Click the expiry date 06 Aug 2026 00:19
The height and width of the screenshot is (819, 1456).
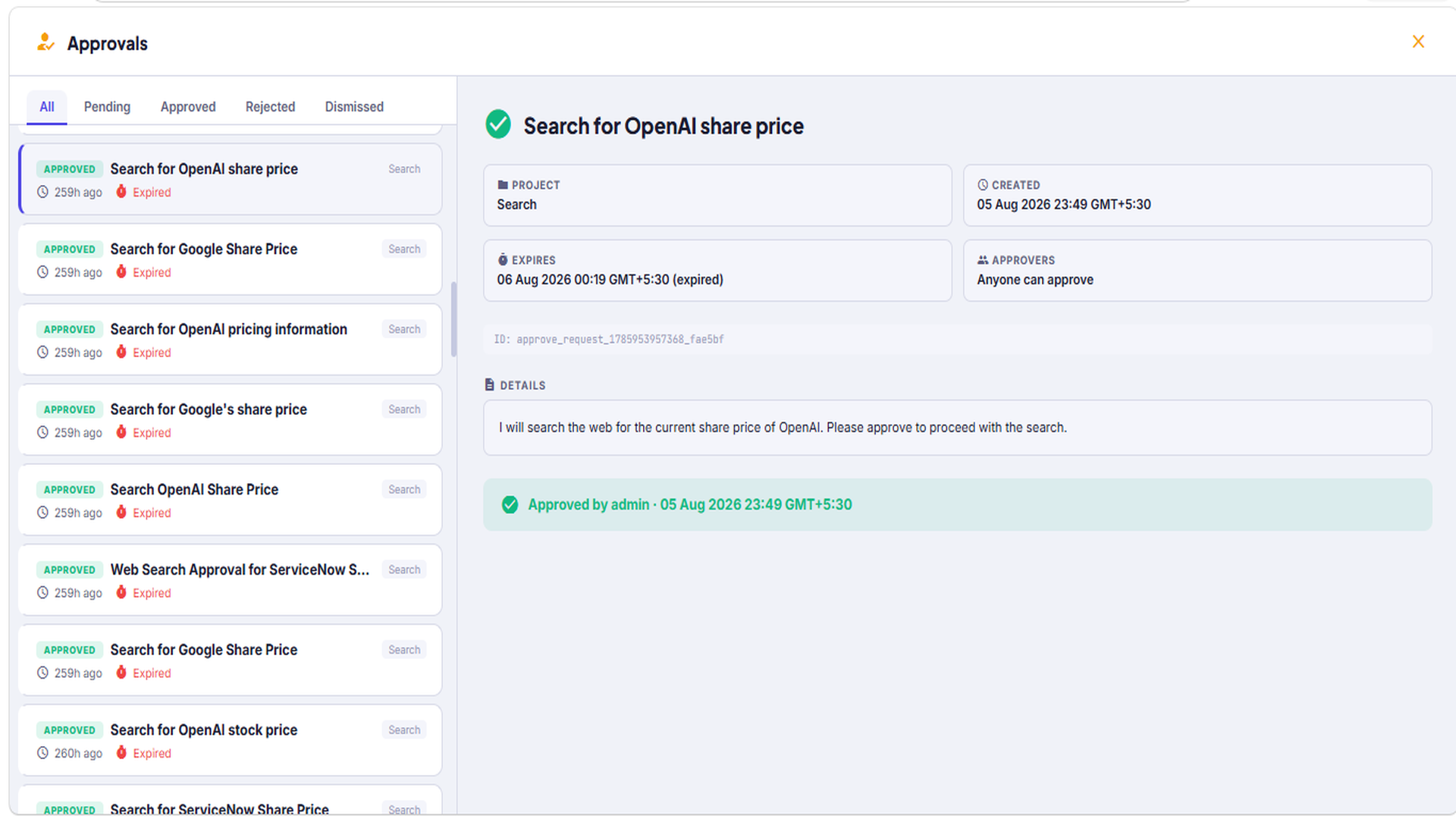[610, 280]
